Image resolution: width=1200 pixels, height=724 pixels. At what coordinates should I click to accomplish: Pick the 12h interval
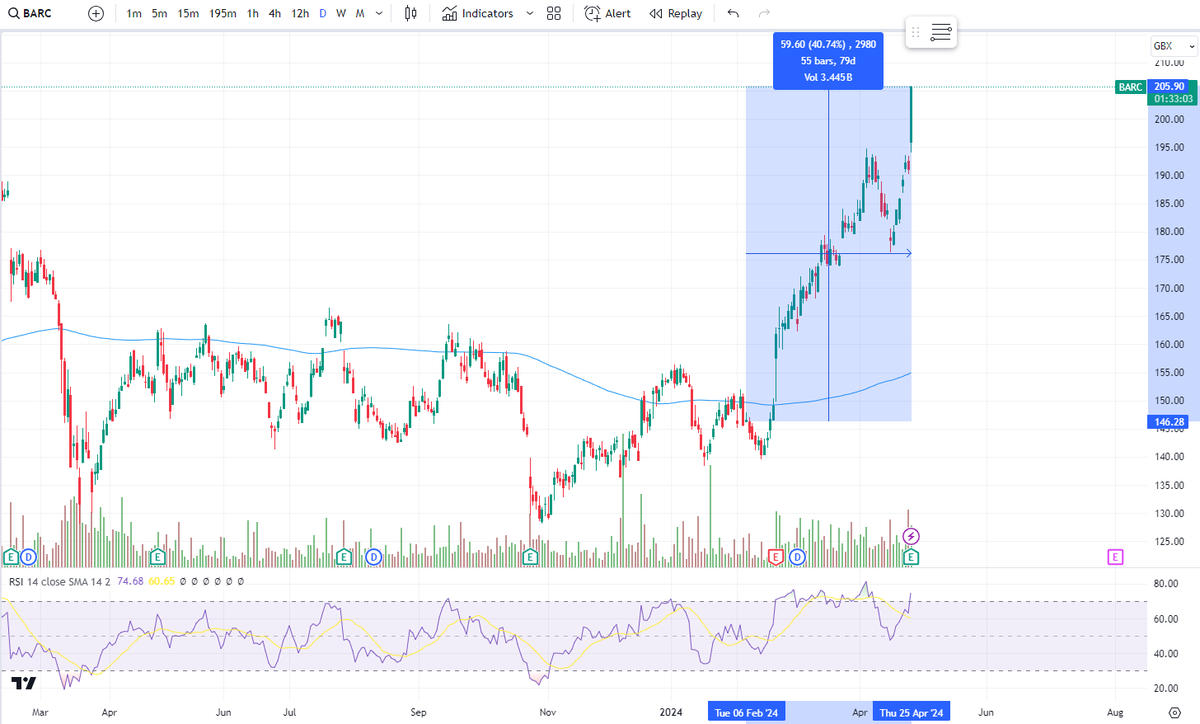click(x=300, y=14)
